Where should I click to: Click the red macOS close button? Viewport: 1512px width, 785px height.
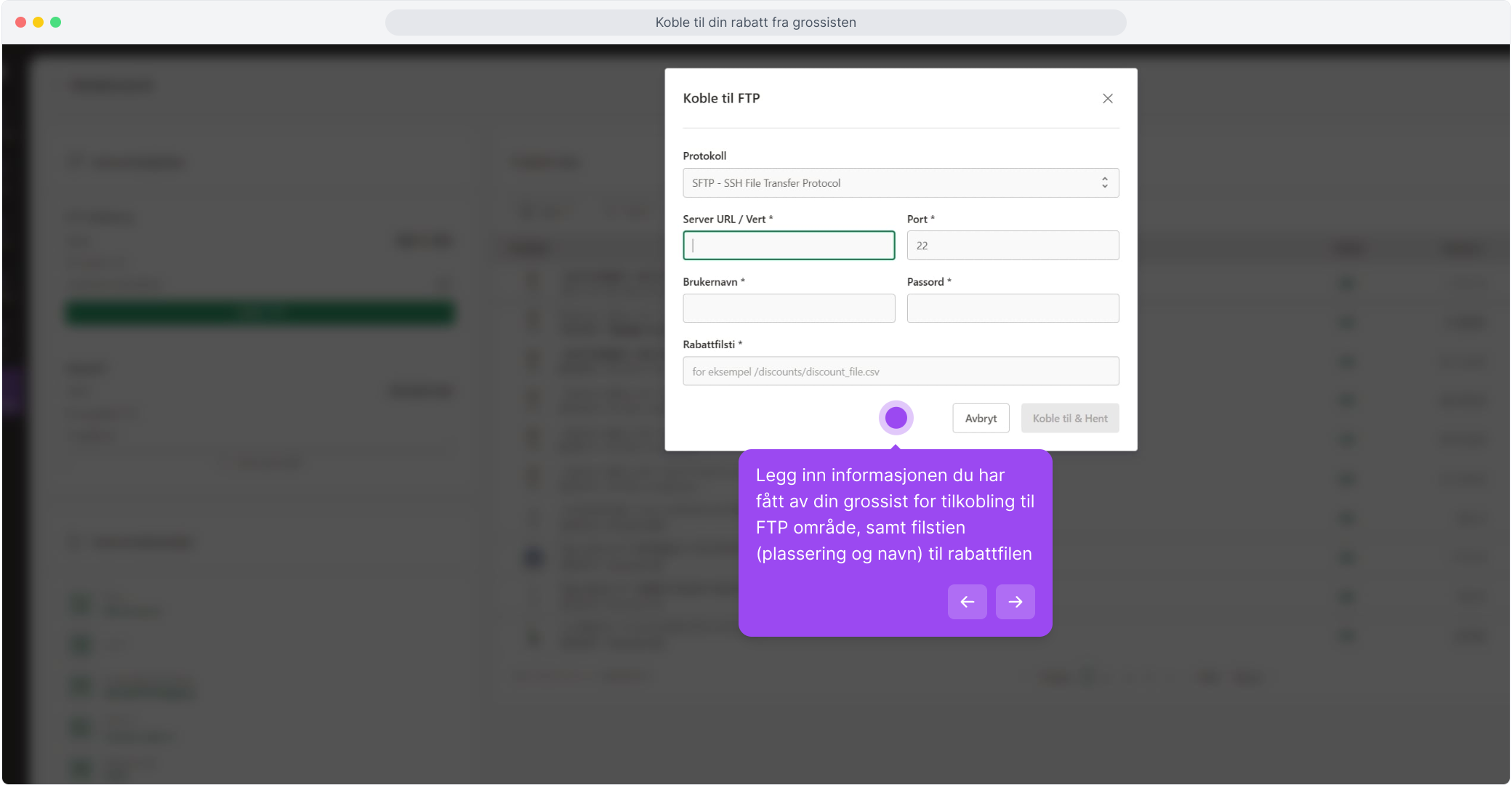21,23
